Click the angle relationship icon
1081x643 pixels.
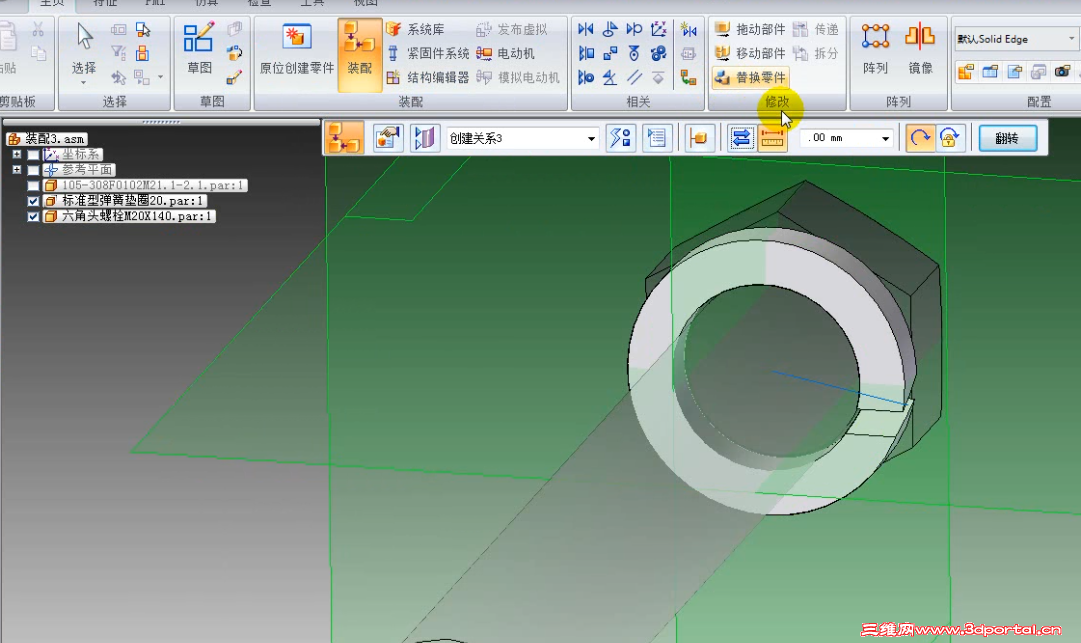[610, 77]
